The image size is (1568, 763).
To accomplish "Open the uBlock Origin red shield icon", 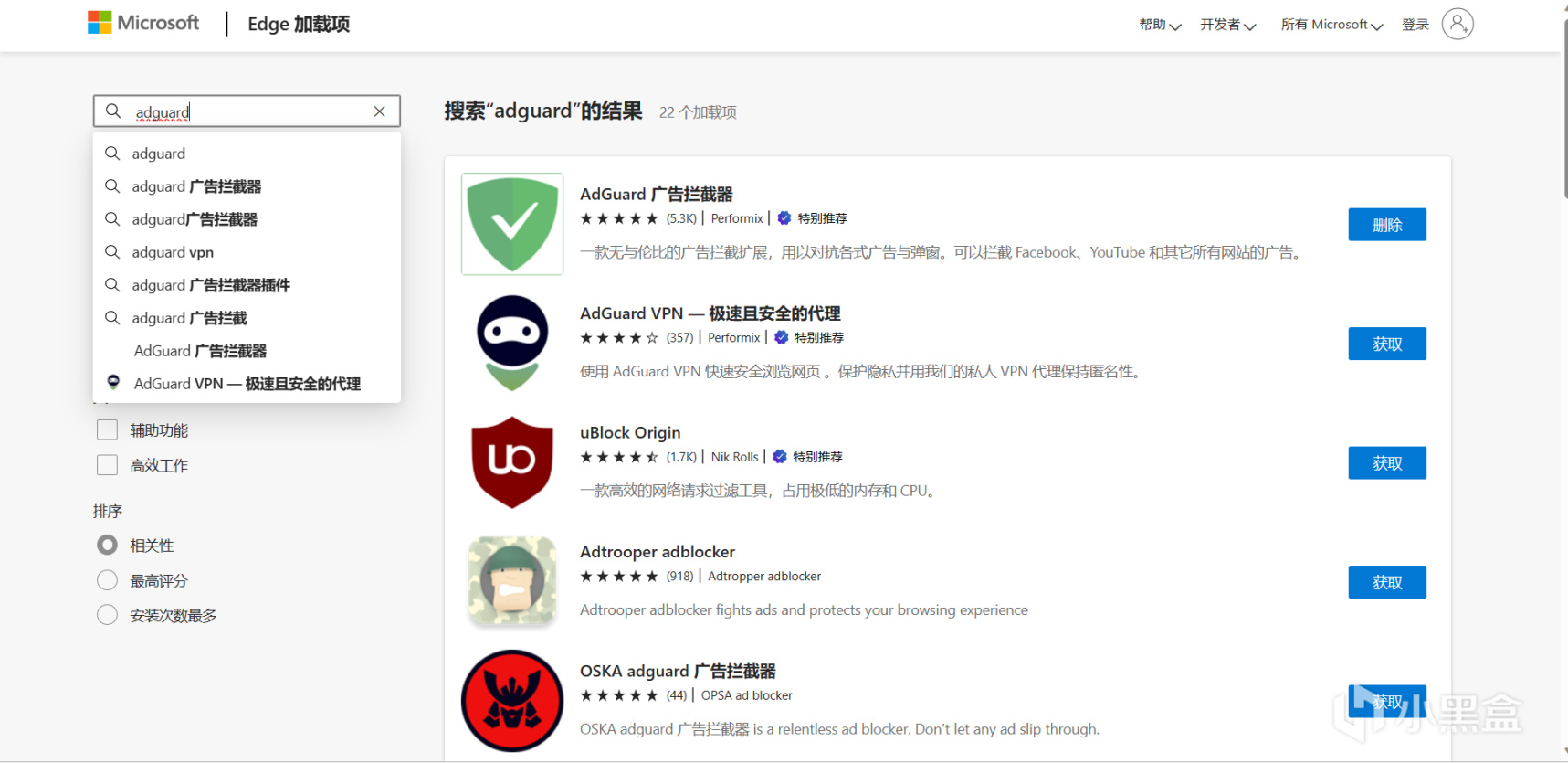I will click(x=512, y=462).
